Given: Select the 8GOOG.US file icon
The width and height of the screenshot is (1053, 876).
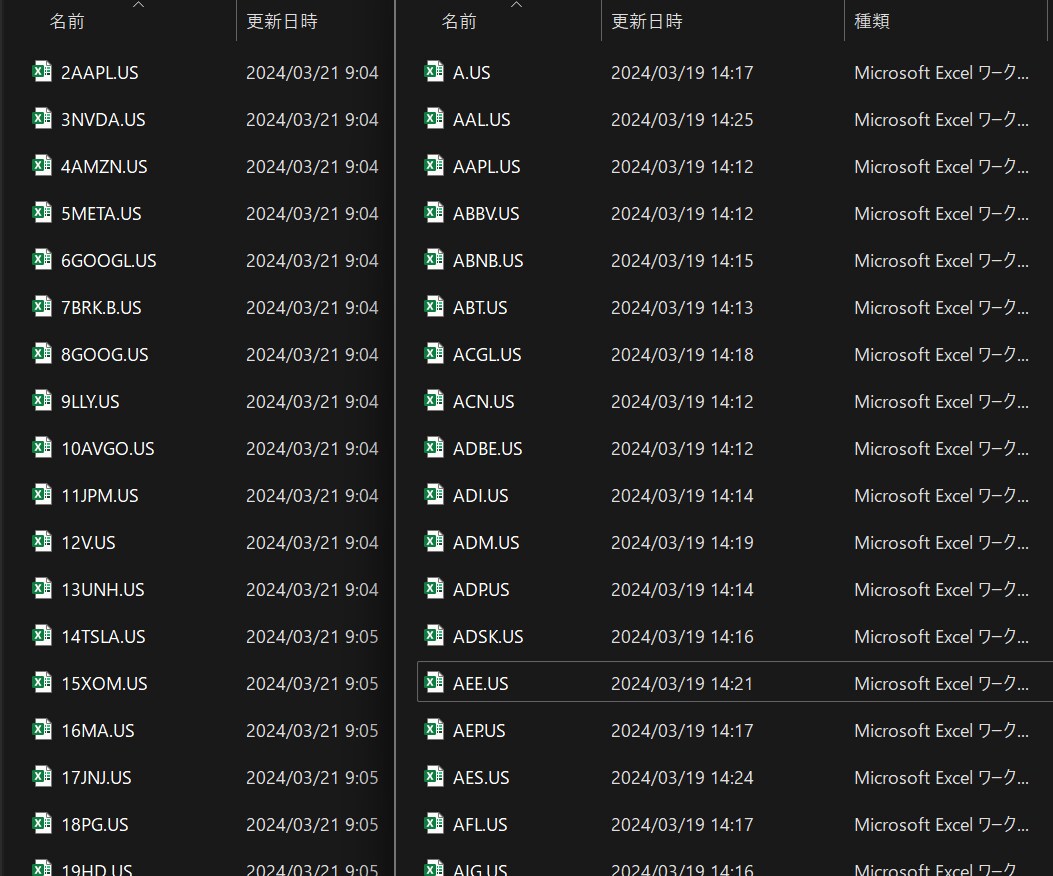Looking at the screenshot, I should click(x=42, y=353).
